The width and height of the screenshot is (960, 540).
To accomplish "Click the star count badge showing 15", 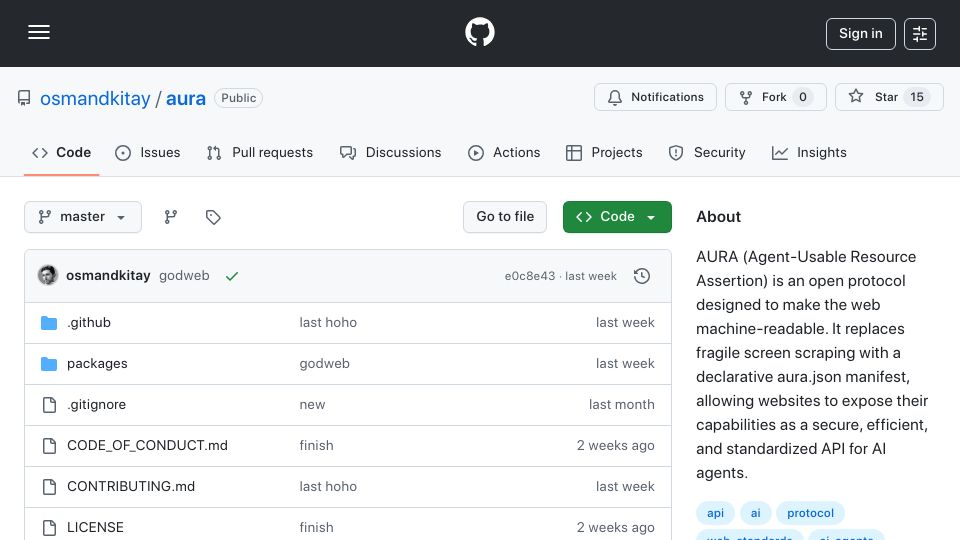I will [x=917, y=97].
